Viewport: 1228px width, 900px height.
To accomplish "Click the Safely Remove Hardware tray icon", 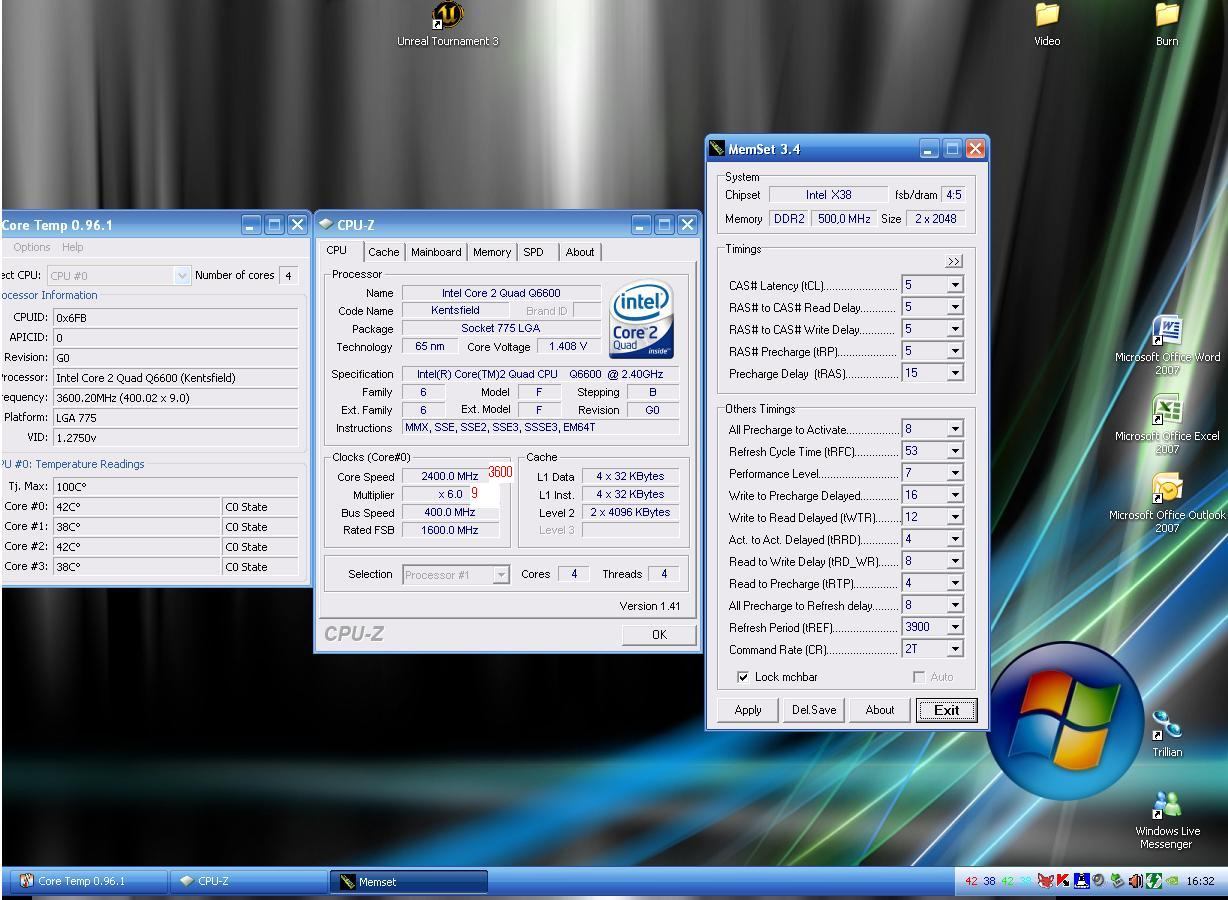I will tap(1117, 881).
